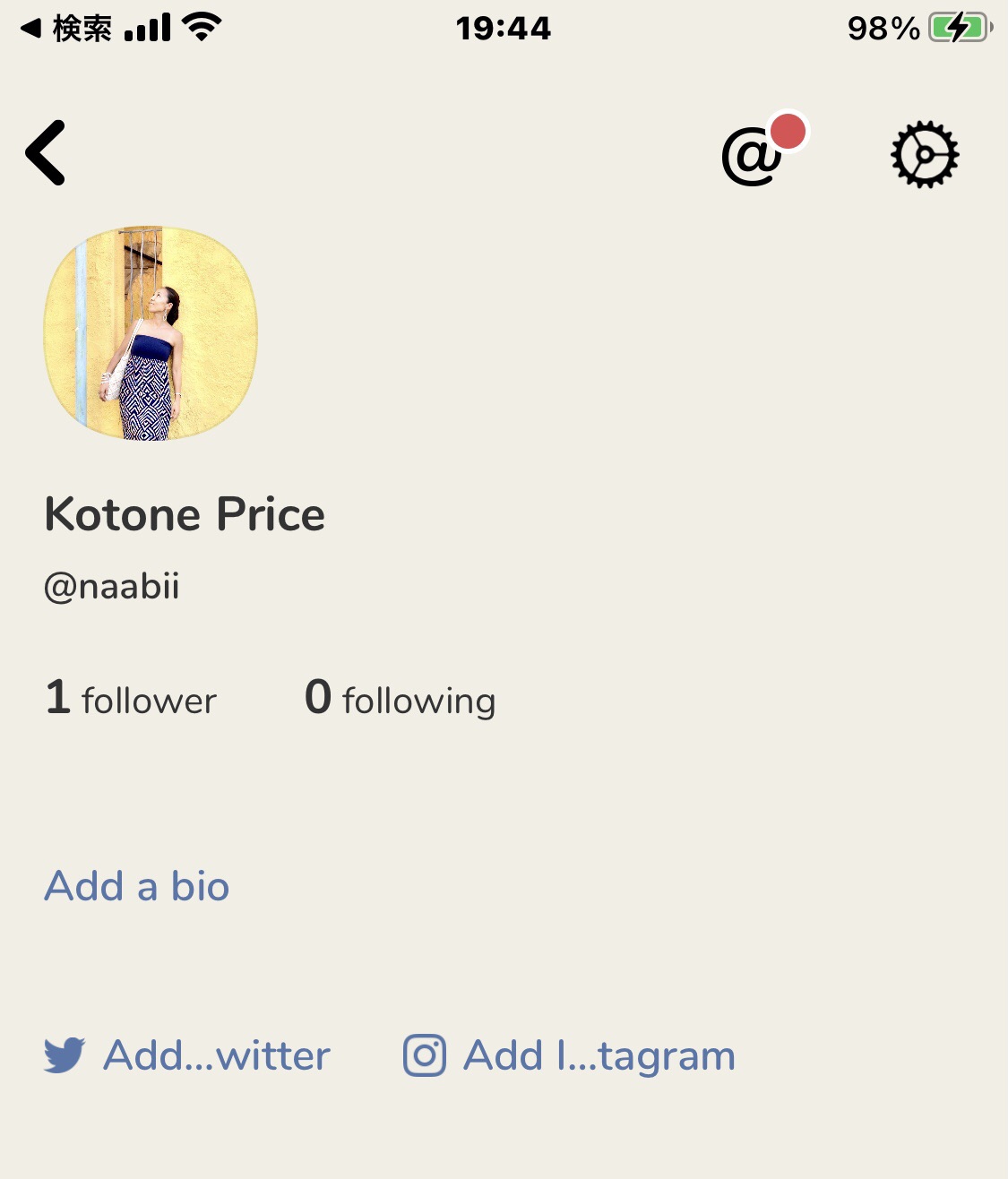View the 1 follower list
The width and height of the screenshot is (1008, 1179).
tap(131, 699)
